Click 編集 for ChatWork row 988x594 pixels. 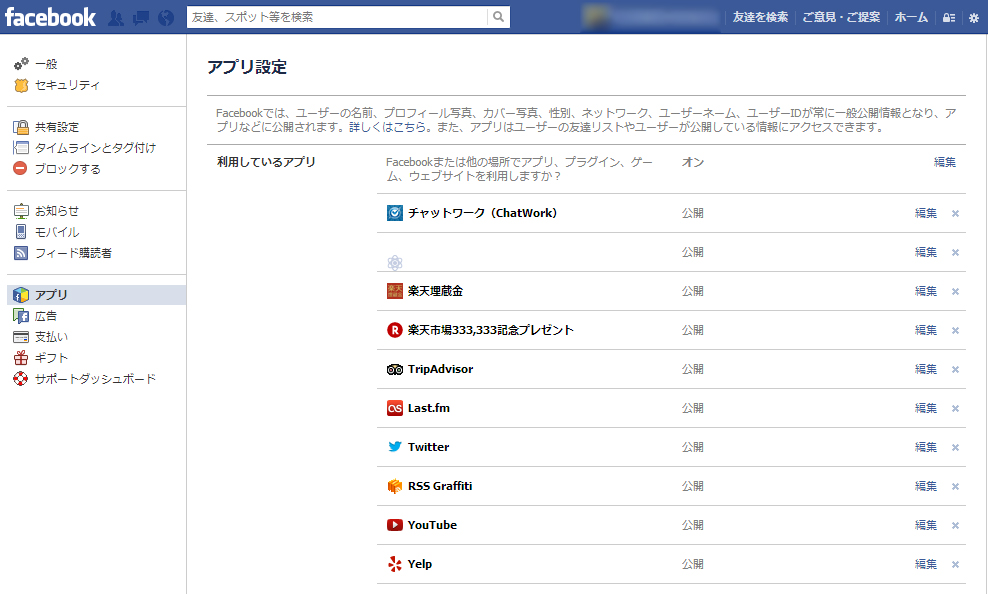[x=926, y=214]
